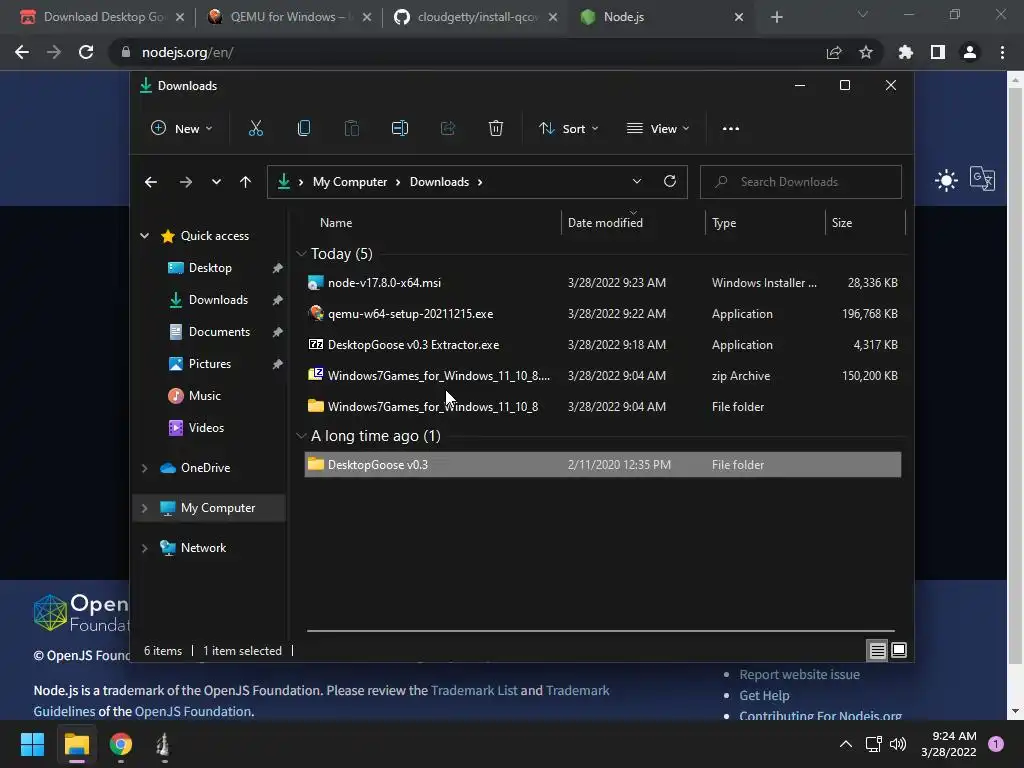Open Chrome profile avatar icon
Viewport: 1024px width, 768px height.
point(970,52)
